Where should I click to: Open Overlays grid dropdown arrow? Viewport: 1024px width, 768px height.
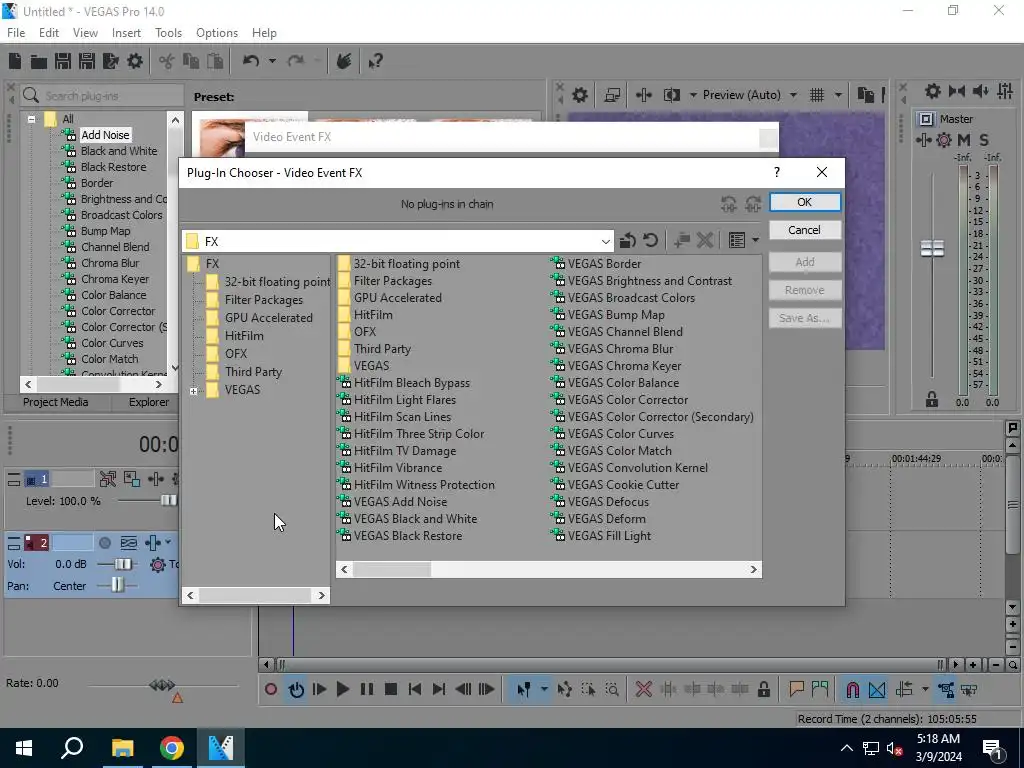pos(838,95)
